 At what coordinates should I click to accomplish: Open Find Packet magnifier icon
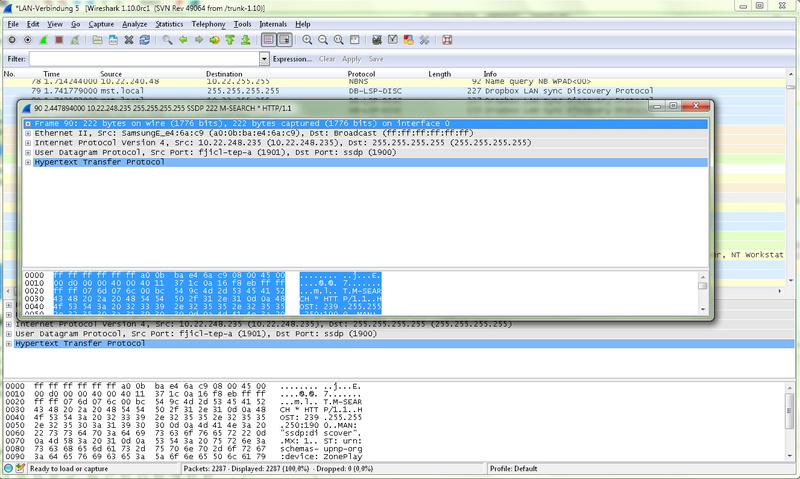click(167, 40)
